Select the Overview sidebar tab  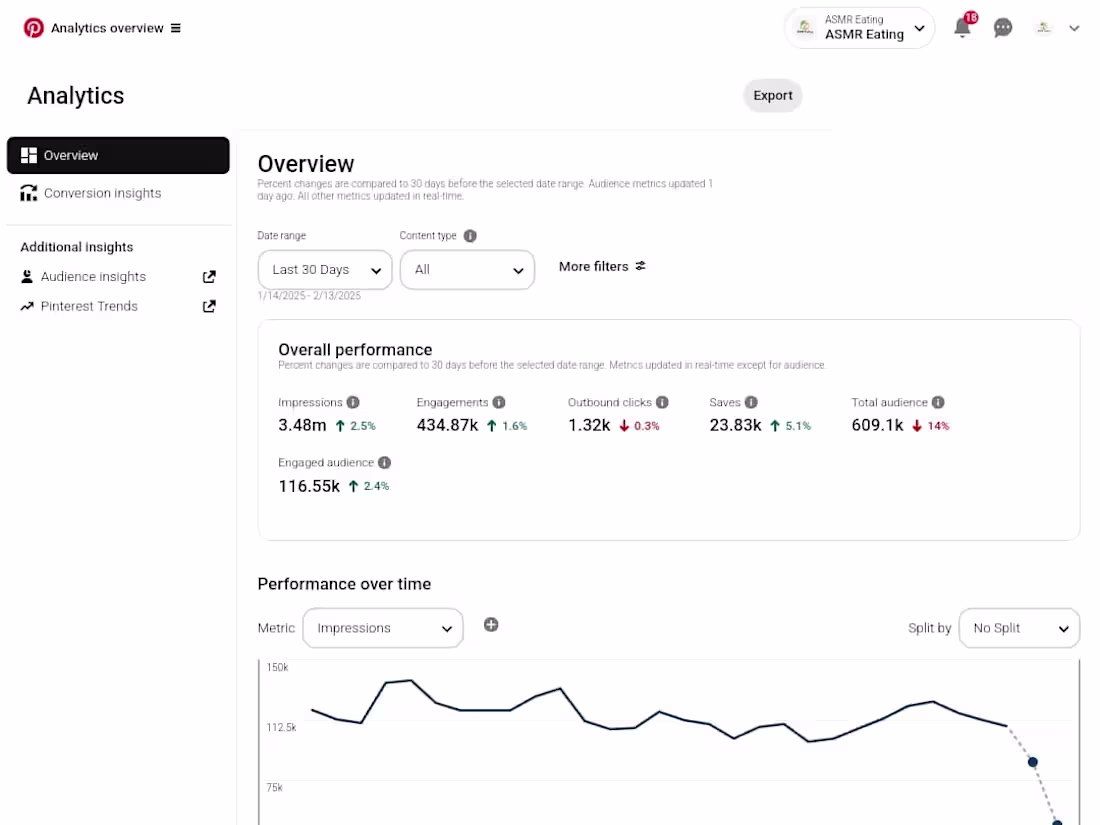(x=71, y=155)
